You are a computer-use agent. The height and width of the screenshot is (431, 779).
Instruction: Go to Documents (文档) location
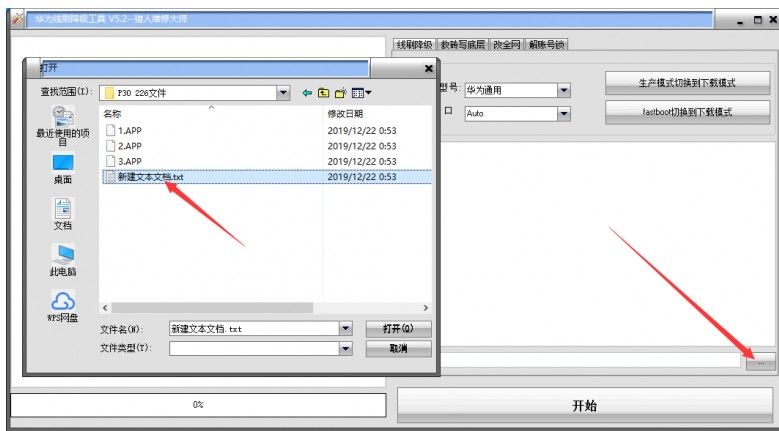(63, 215)
